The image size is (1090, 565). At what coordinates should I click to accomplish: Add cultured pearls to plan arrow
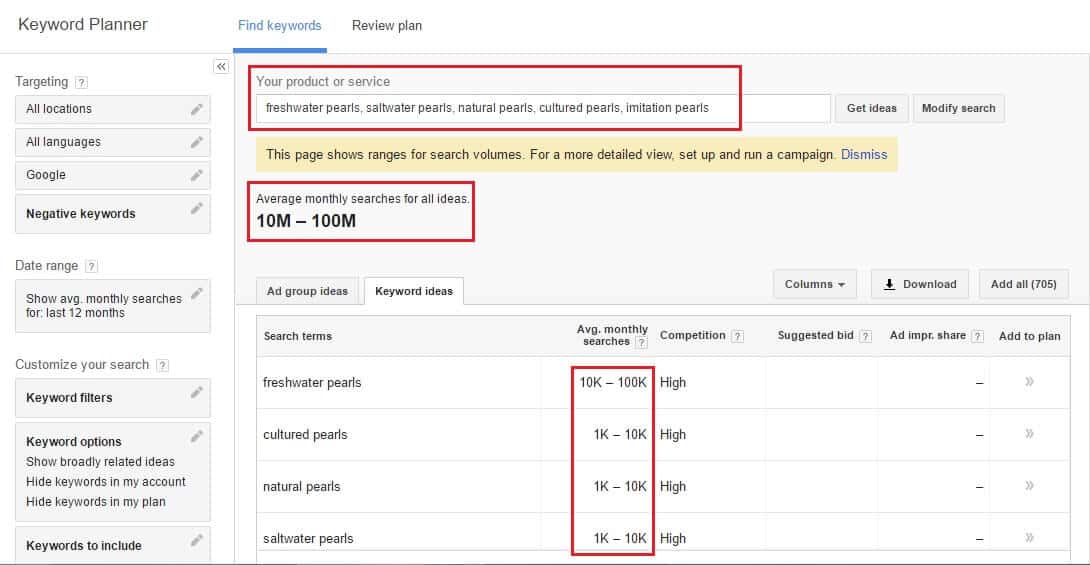tap(1029, 434)
